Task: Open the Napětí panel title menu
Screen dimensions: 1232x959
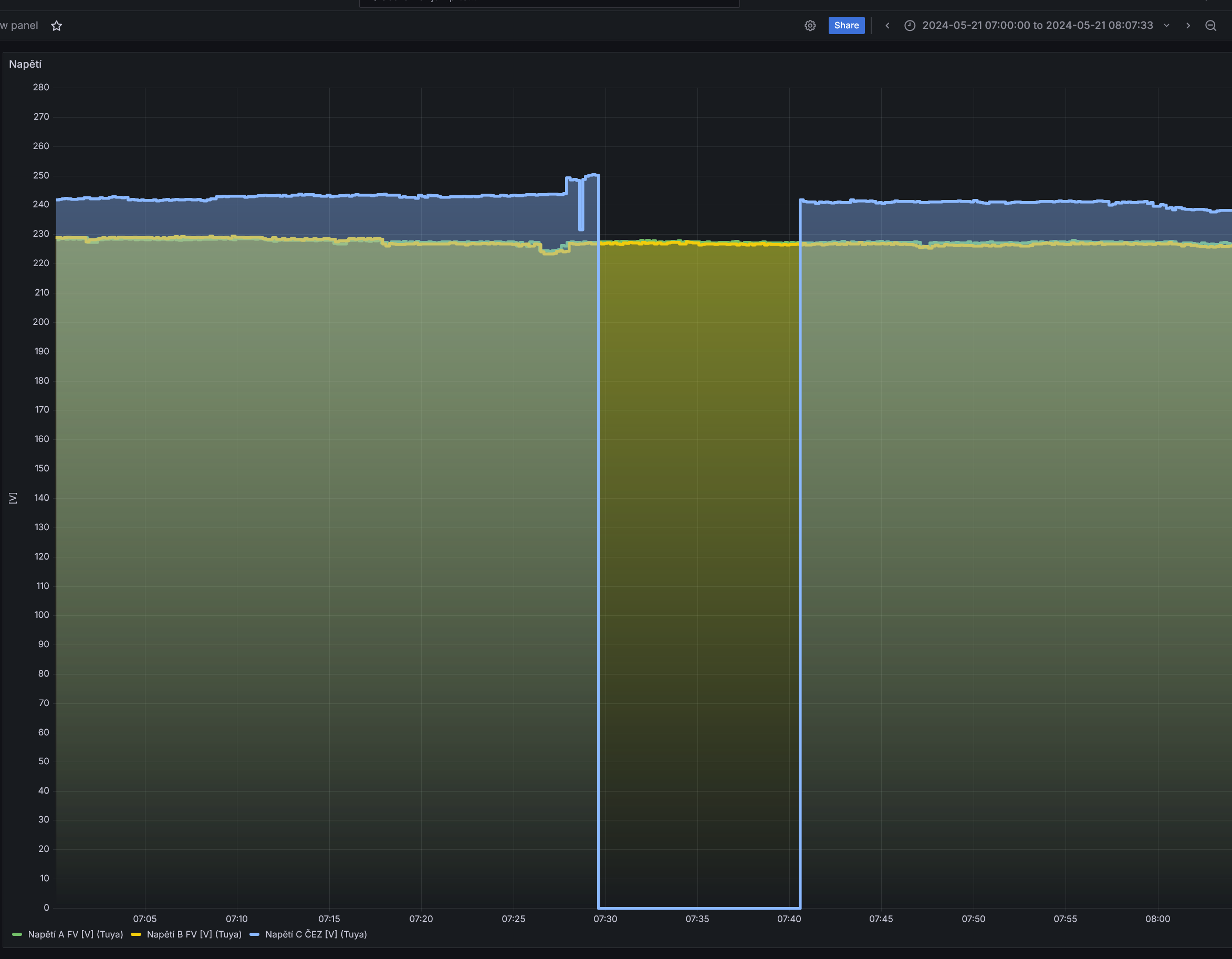Action: point(25,64)
